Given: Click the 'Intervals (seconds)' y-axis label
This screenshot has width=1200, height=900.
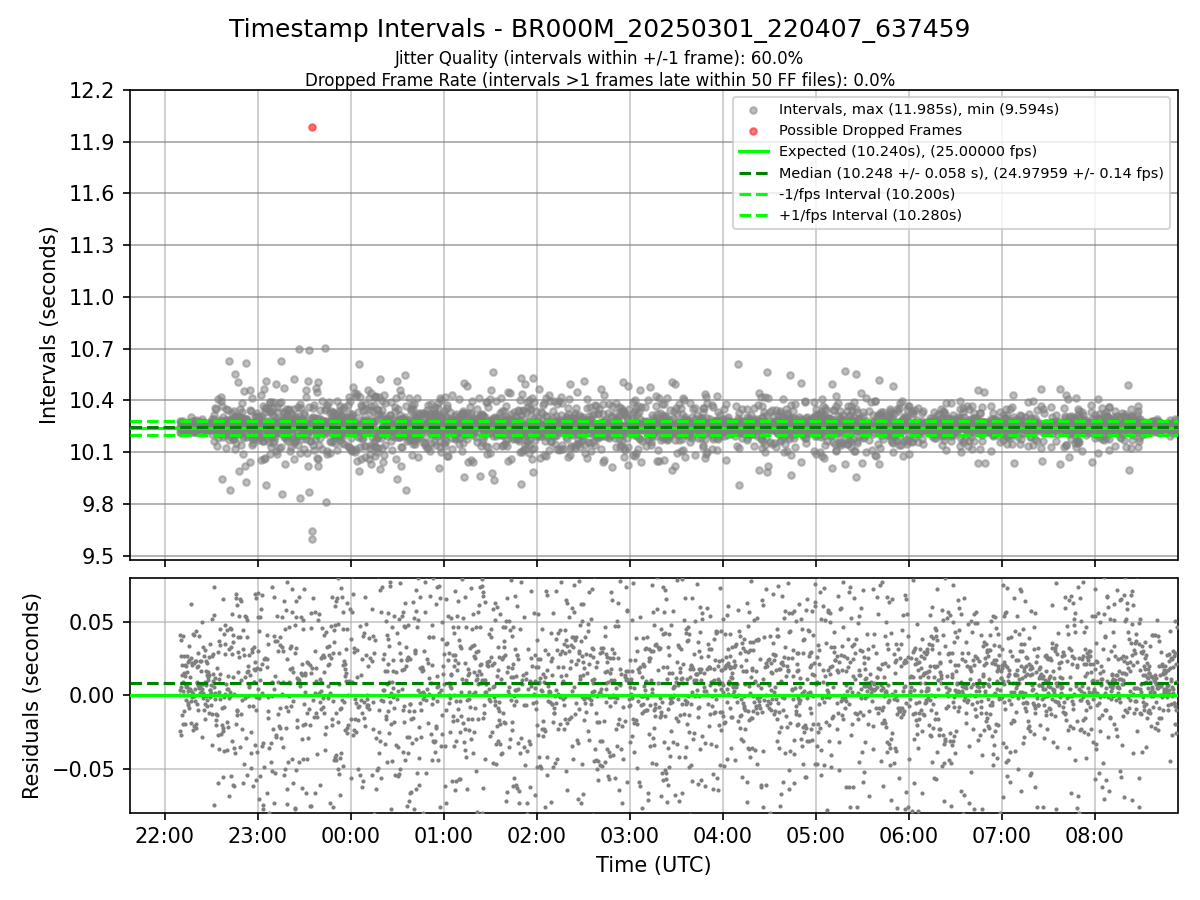Looking at the screenshot, I should point(49,324).
